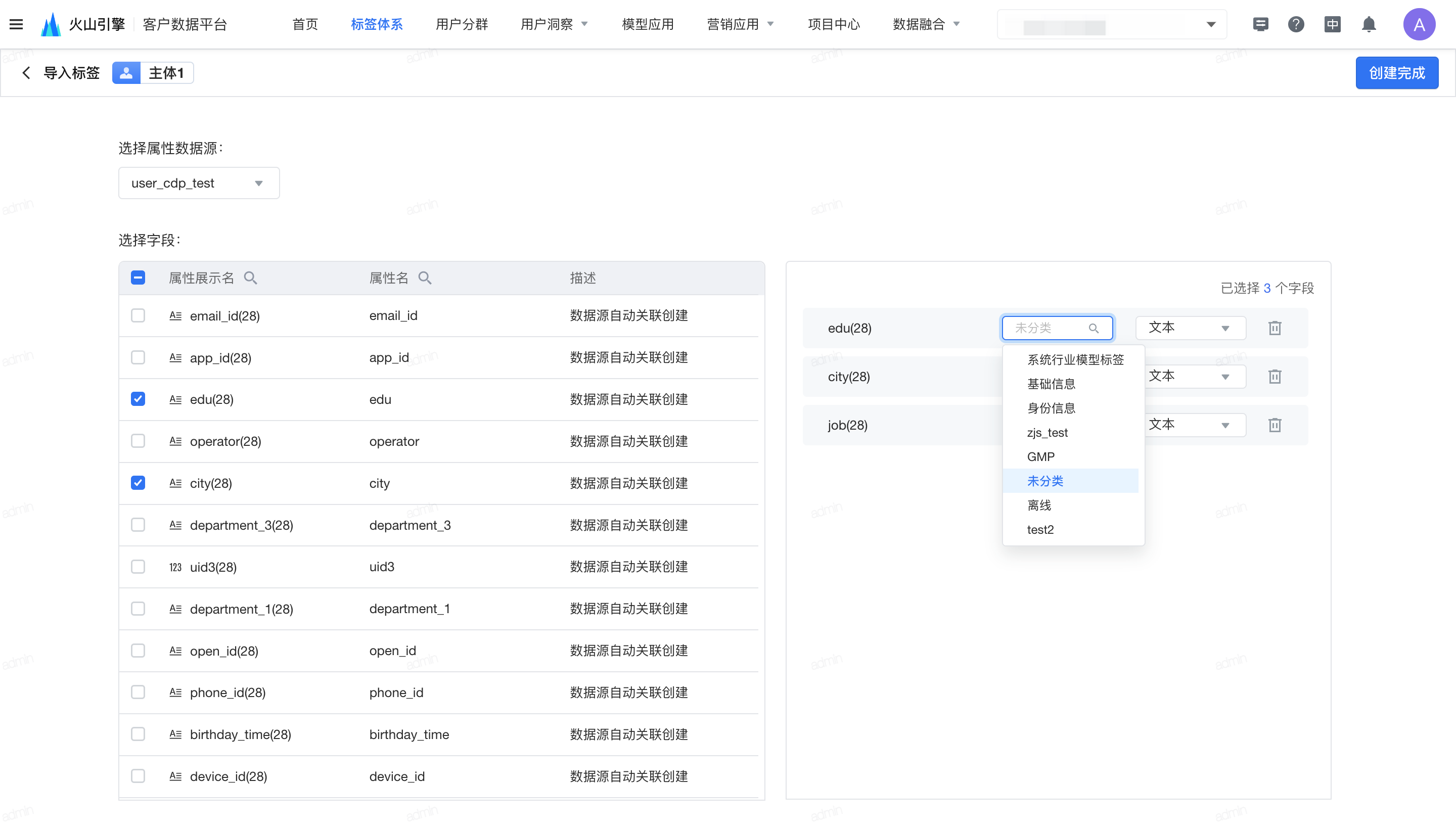Click the 主体1 subject label
This screenshot has width=1456, height=830.
[166, 72]
